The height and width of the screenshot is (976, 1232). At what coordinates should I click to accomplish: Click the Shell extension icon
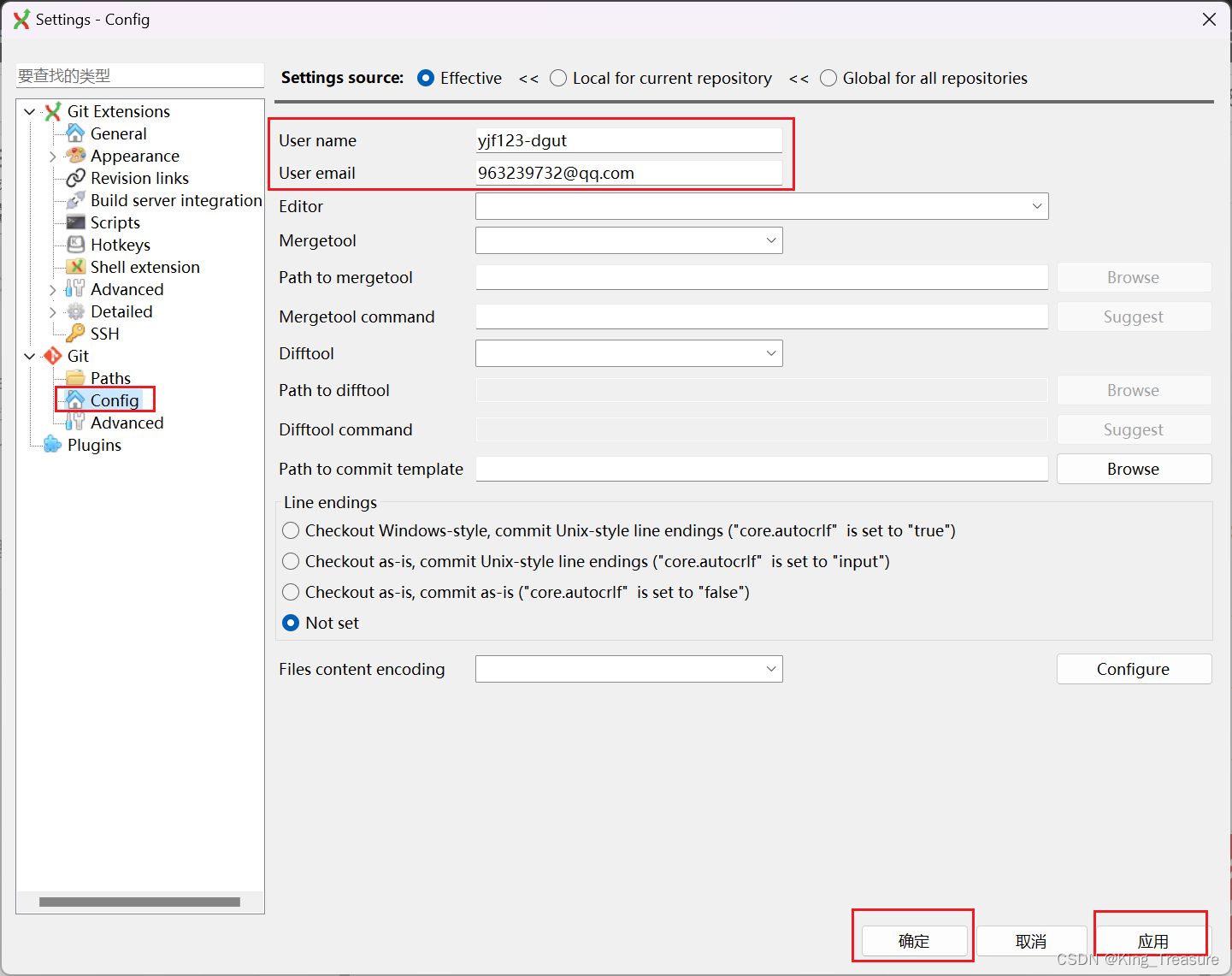click(75, 267)
